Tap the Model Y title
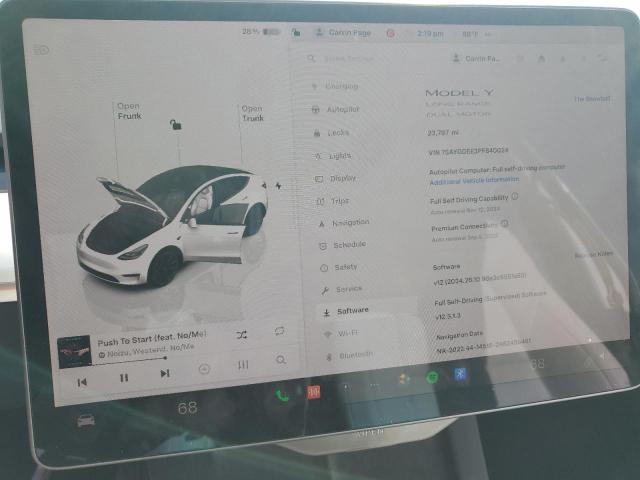The width and height of the screenshot is (640, 480). click(460, 93)
